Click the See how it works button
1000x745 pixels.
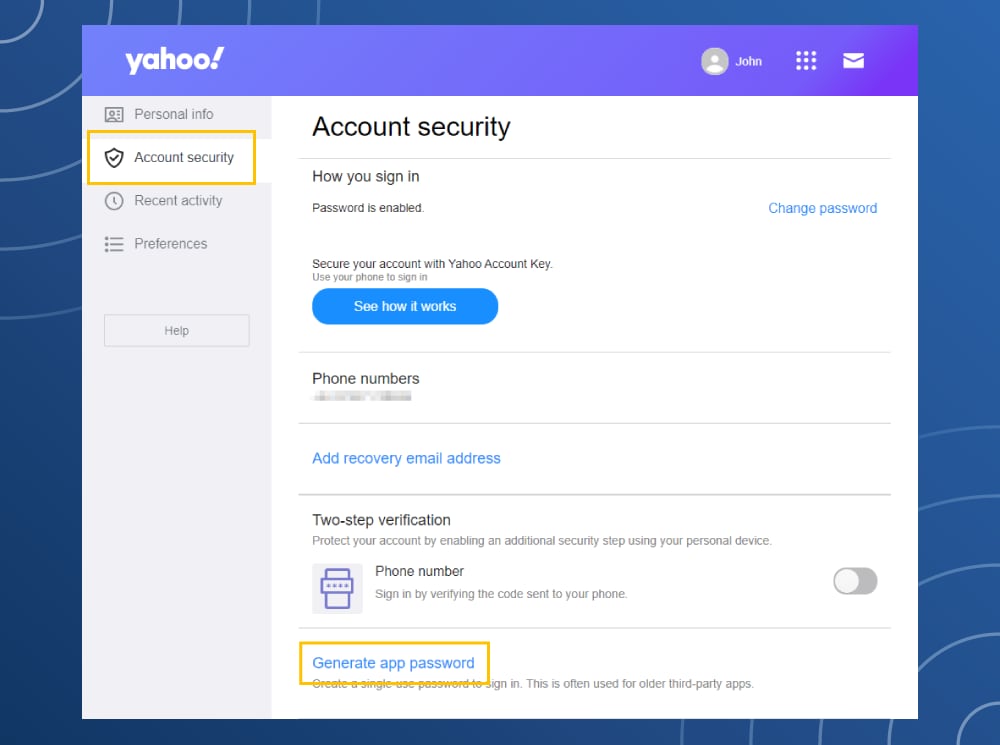[404, 306]
